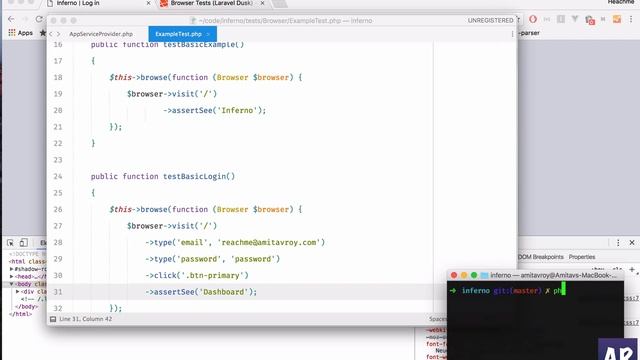Expand the head element node
This screenshot has width=640, height=360.
coord(11,276)
